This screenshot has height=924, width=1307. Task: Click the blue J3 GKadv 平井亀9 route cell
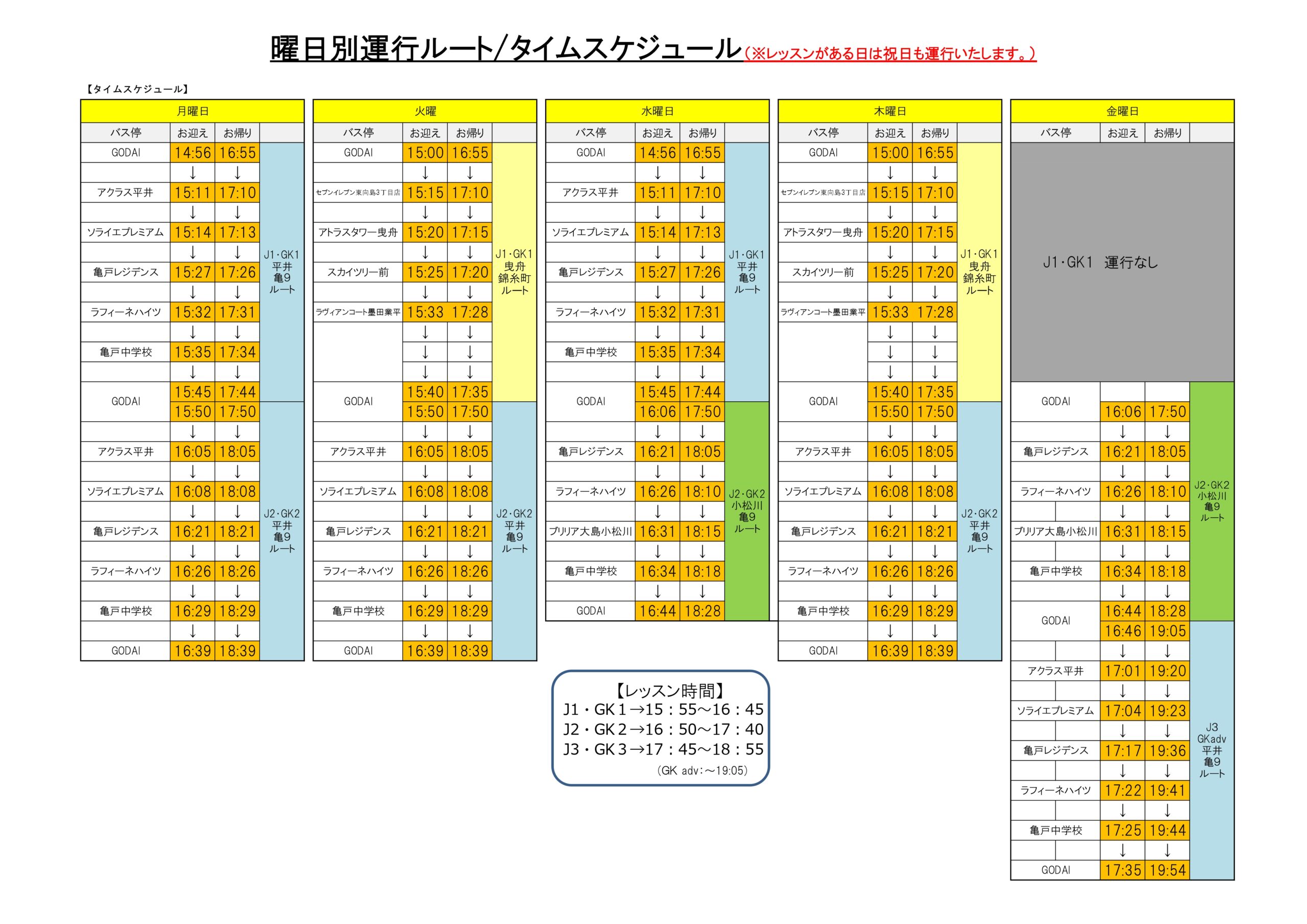(1212, 750)
